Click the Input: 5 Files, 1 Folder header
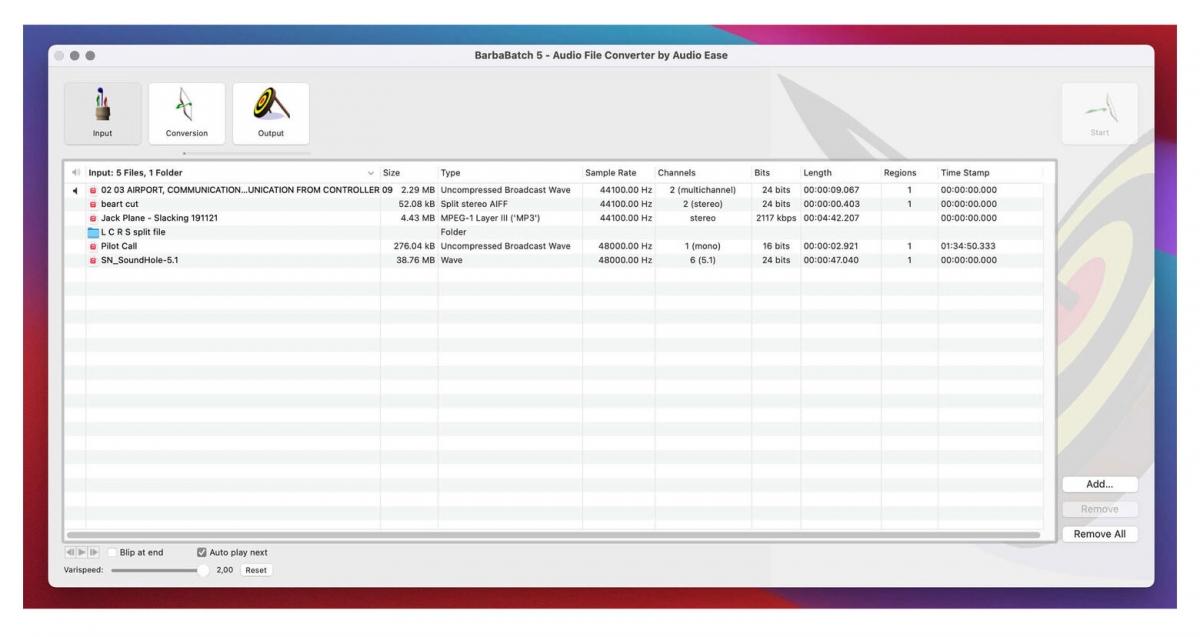 (136, 173)
